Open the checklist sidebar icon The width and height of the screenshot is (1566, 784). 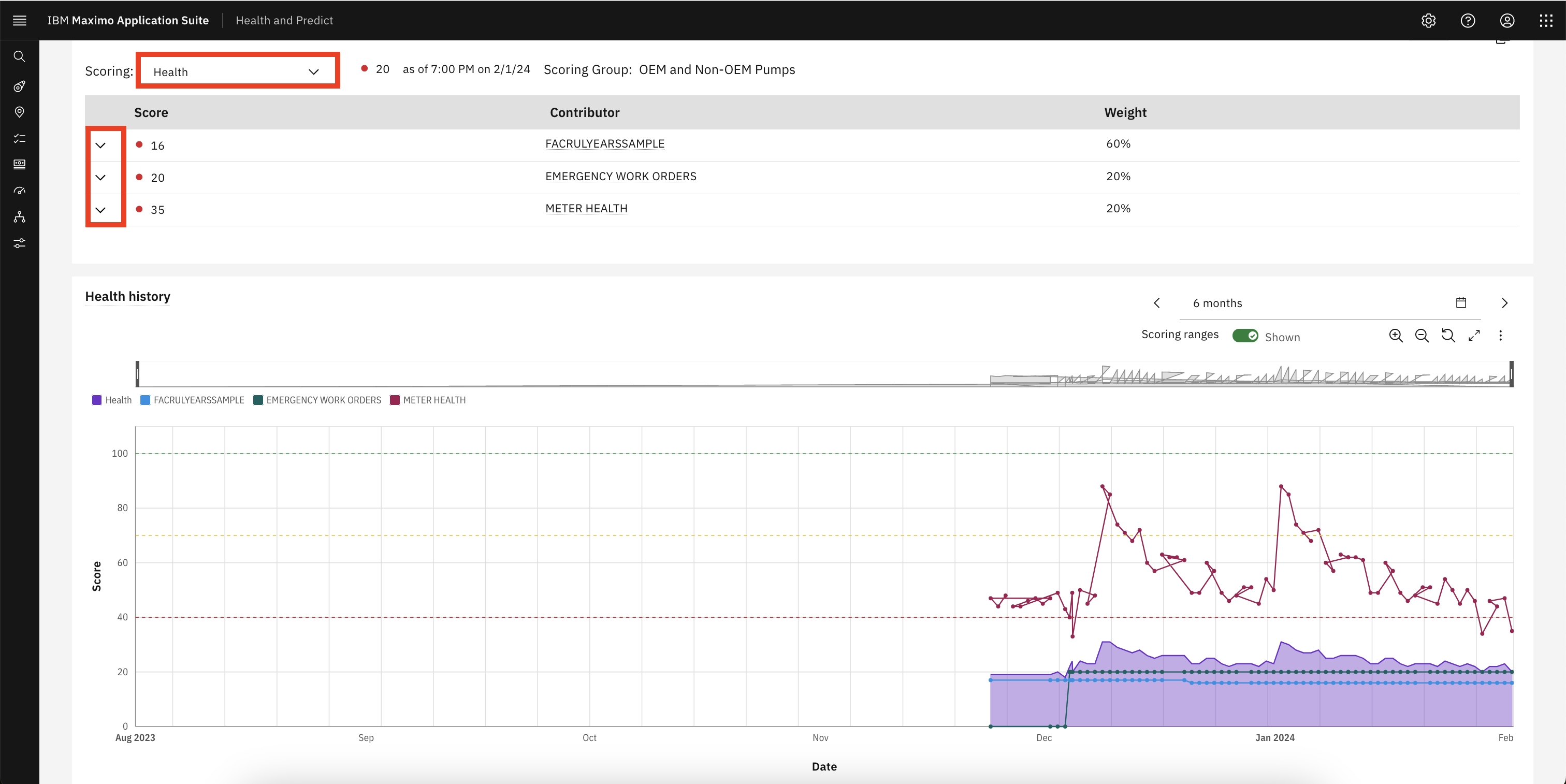[20, 139]
